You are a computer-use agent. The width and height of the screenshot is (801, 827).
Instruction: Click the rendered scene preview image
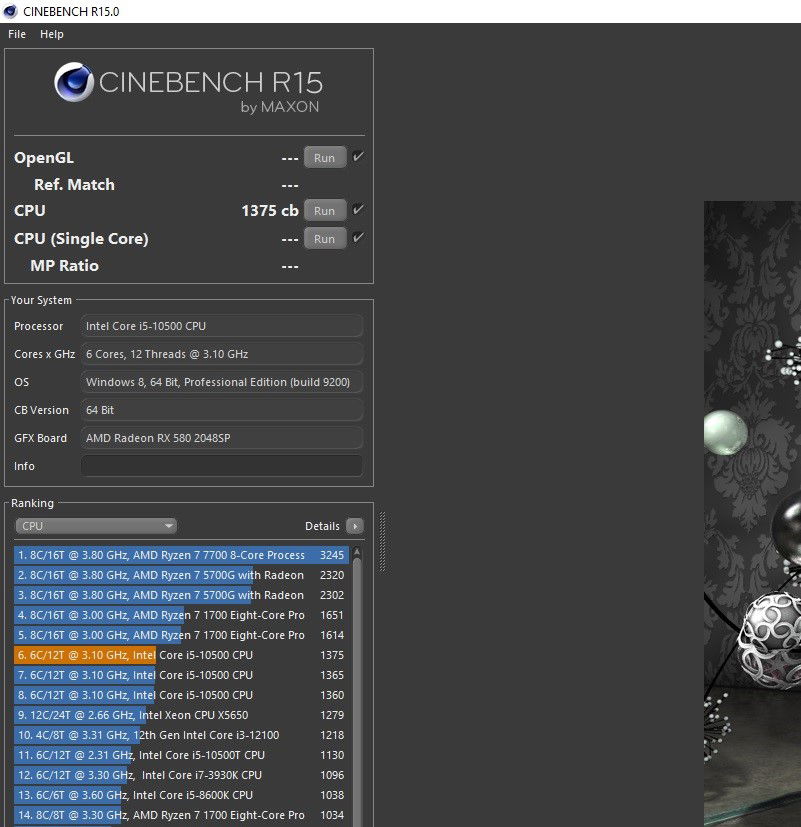click(x=752, y=514)
